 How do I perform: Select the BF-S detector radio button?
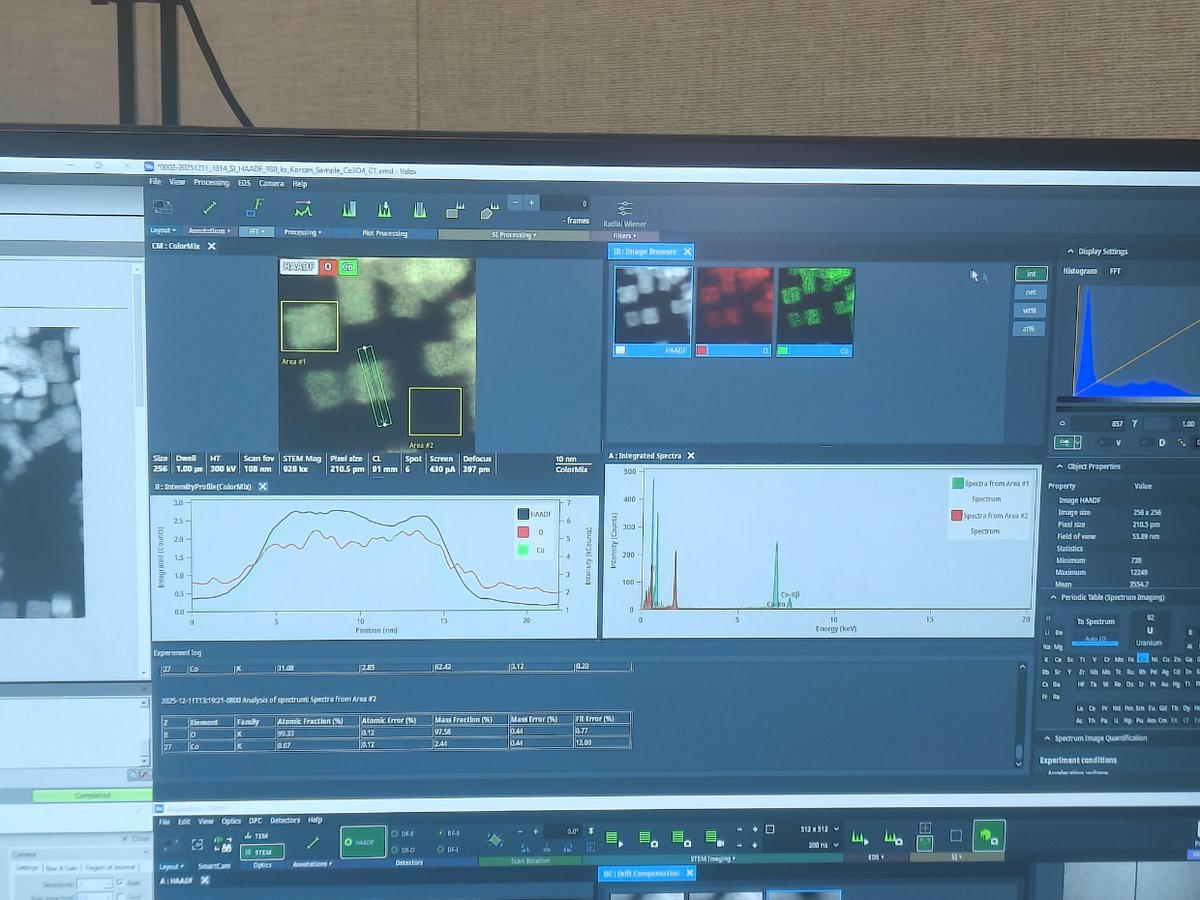point(440,832)
